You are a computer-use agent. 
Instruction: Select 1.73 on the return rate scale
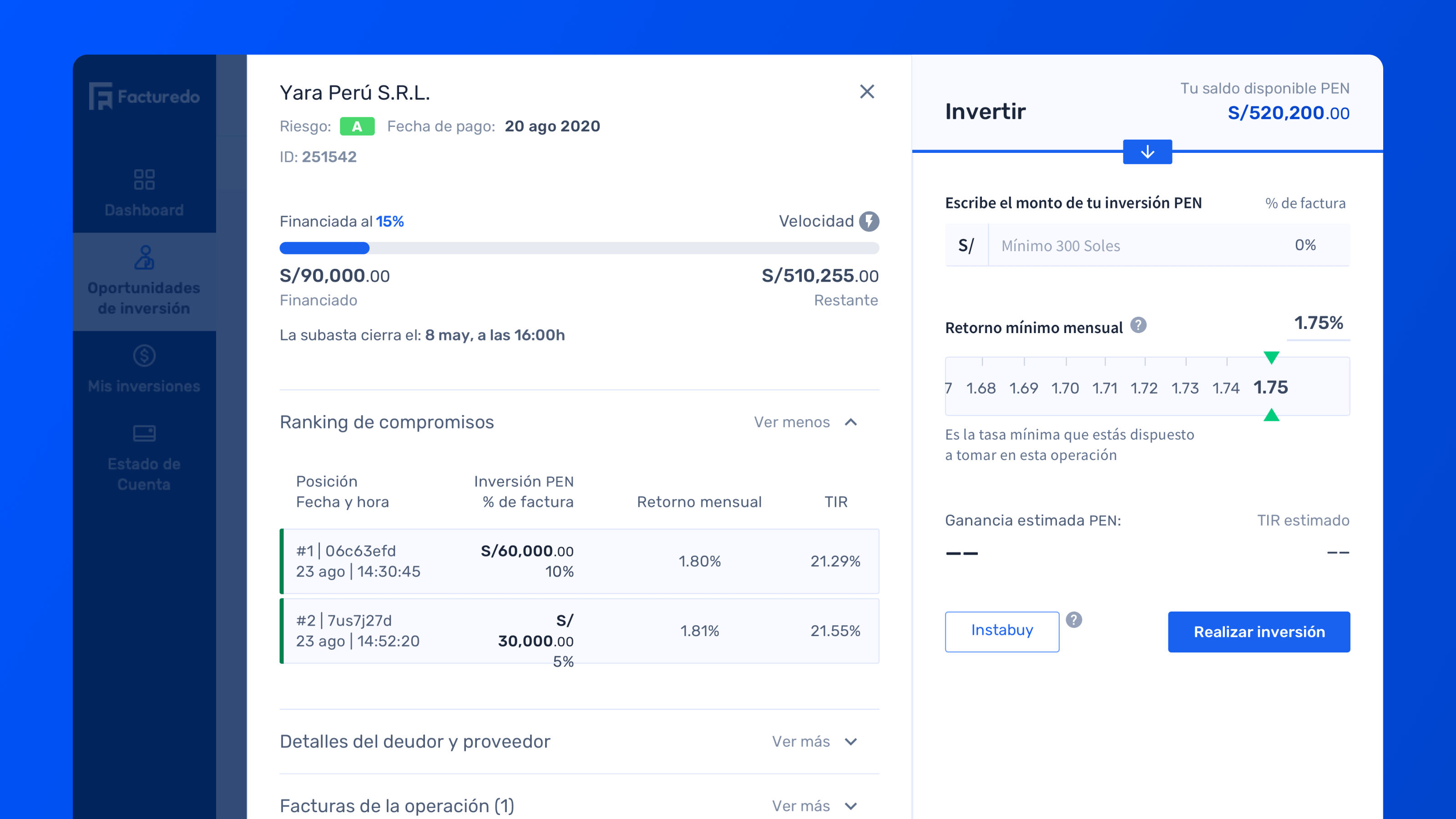pyautogui.click(x=1185, y=388)
